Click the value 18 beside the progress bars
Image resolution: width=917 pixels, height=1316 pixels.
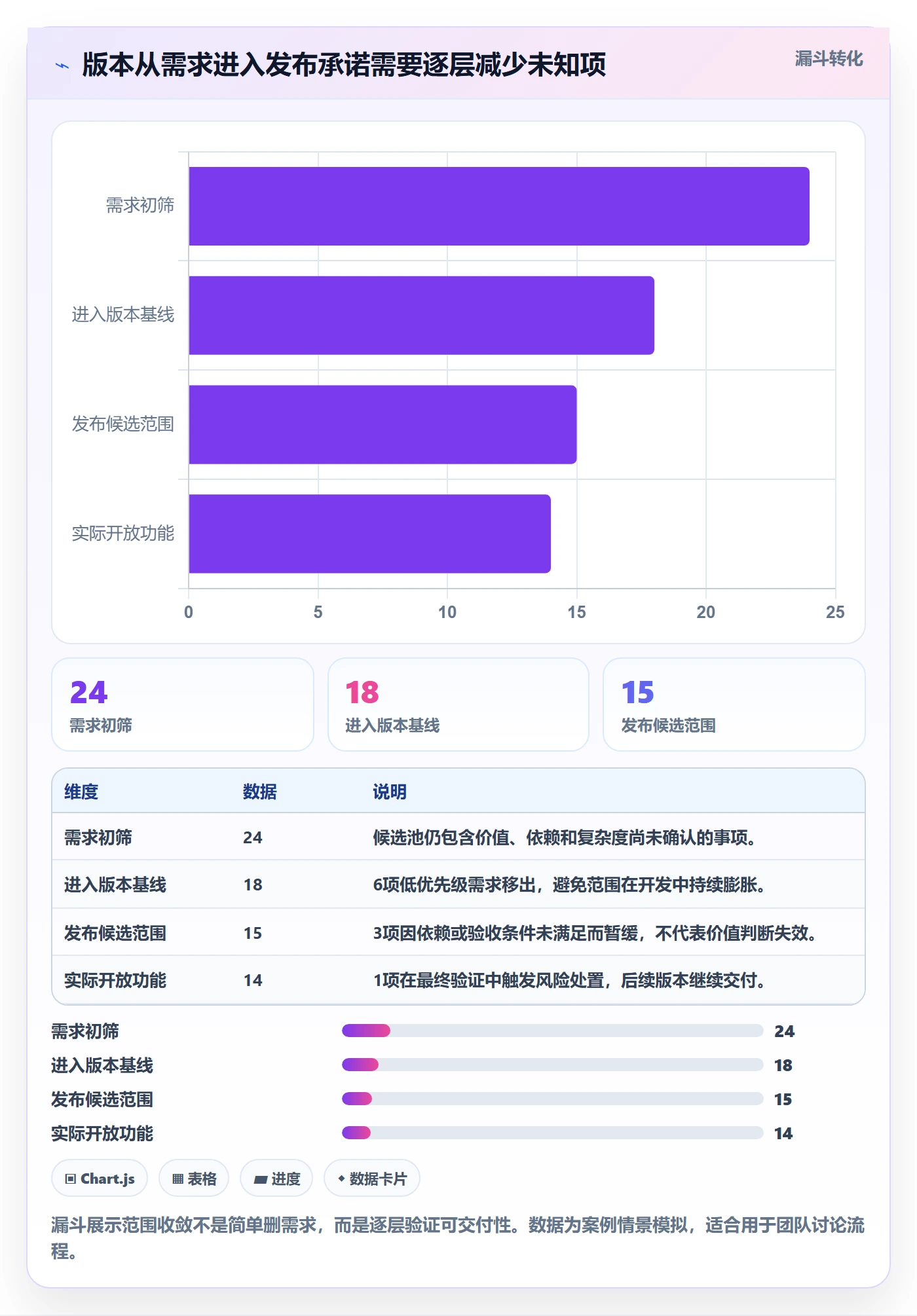pyautogui.click(x=783, y=1065)
